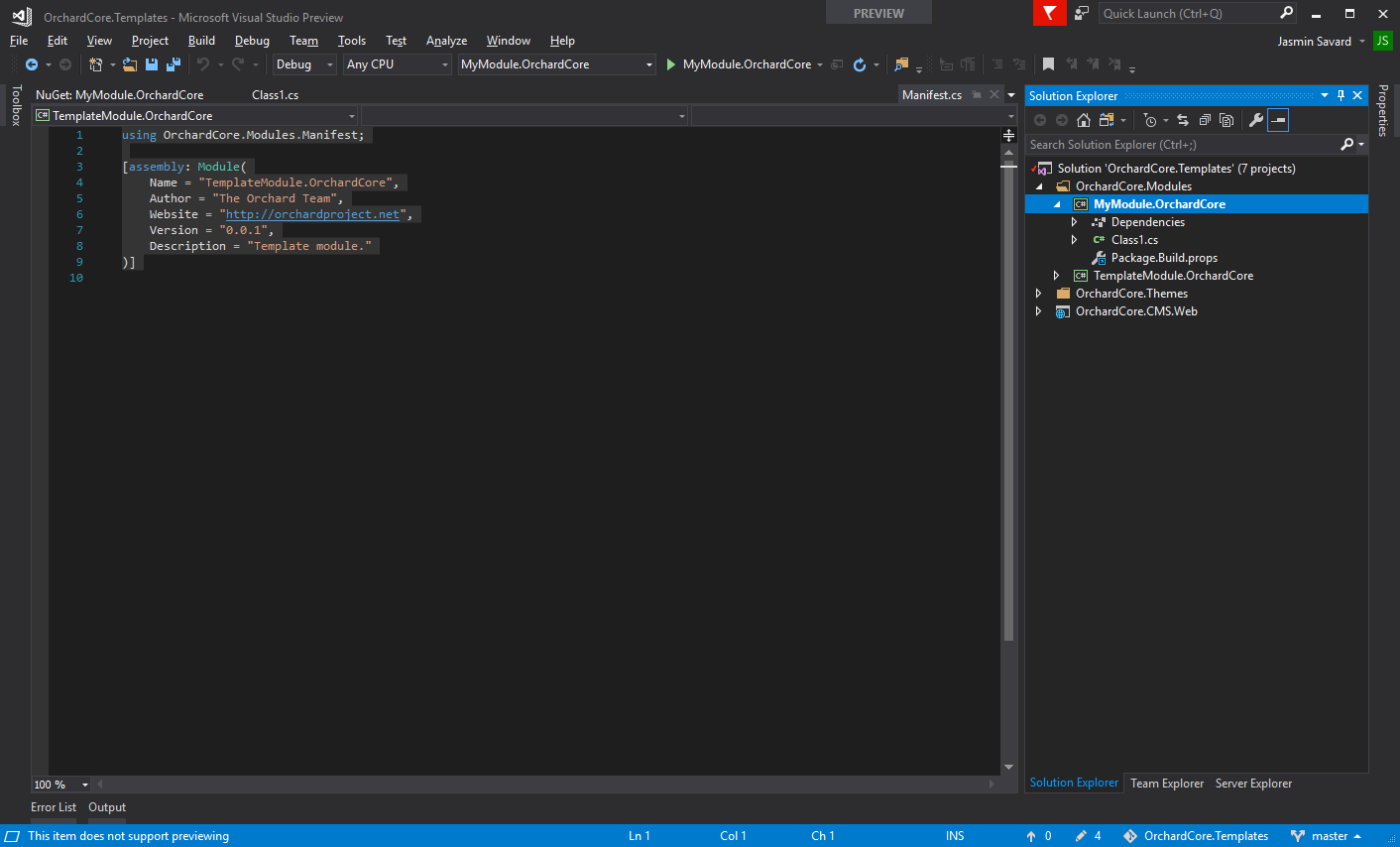Image resolution: width=1400 pixels, height=847 pixels.
Task: Toggle a bookmark with the bookmark icon
Action: (x=1048, y=64)
